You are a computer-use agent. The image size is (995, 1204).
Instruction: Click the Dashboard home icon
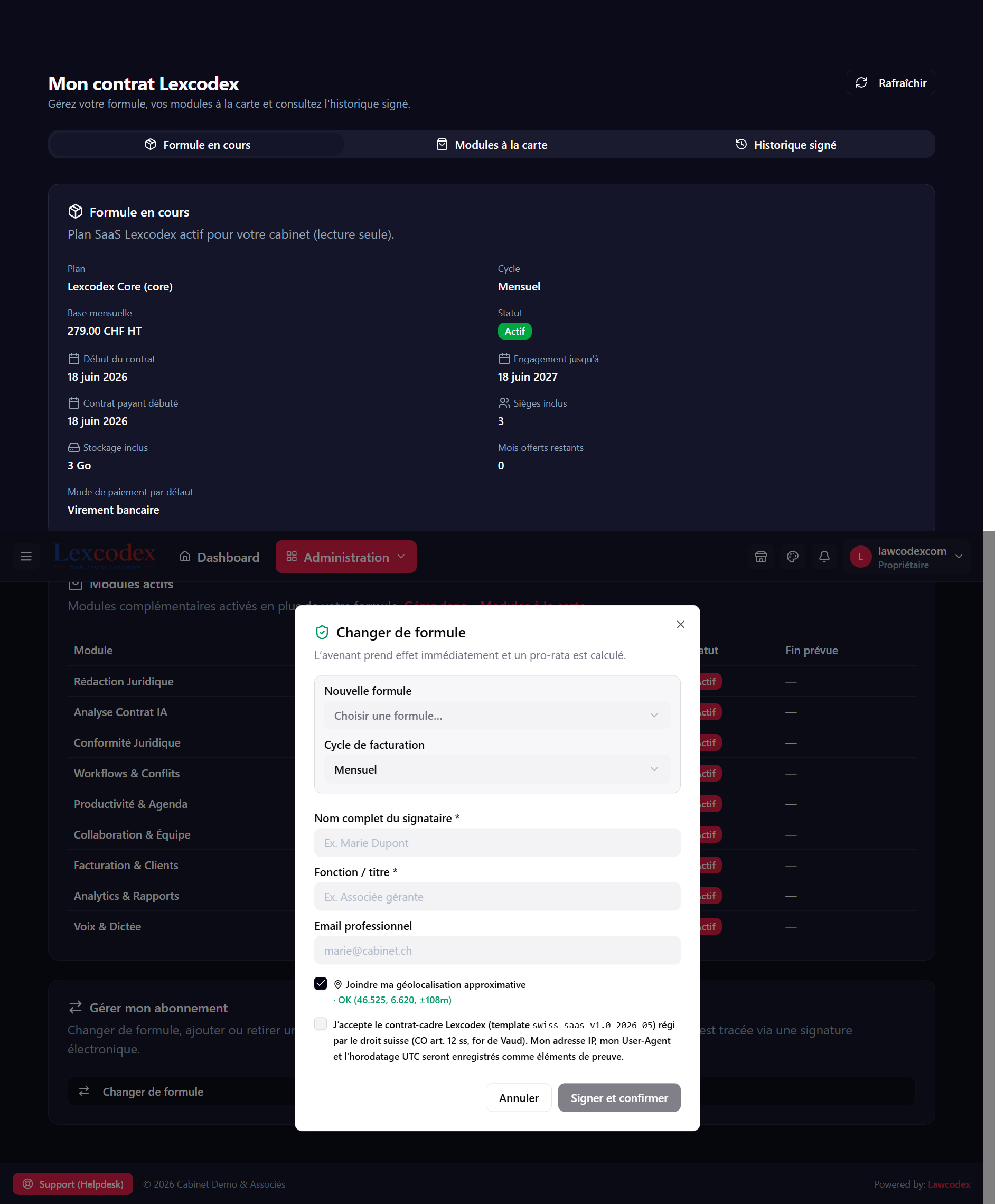pos(184,557)
